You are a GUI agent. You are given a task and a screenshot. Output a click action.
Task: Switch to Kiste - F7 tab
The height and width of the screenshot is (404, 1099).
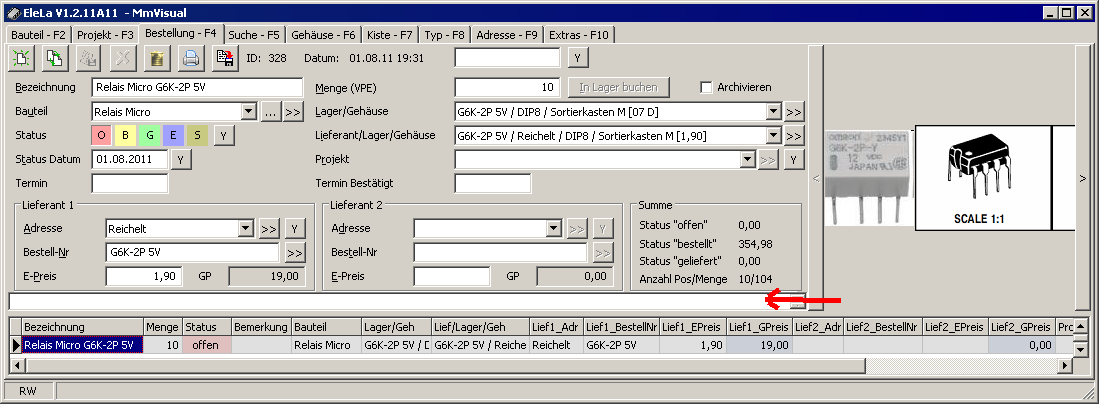click(x=390, y=35)
